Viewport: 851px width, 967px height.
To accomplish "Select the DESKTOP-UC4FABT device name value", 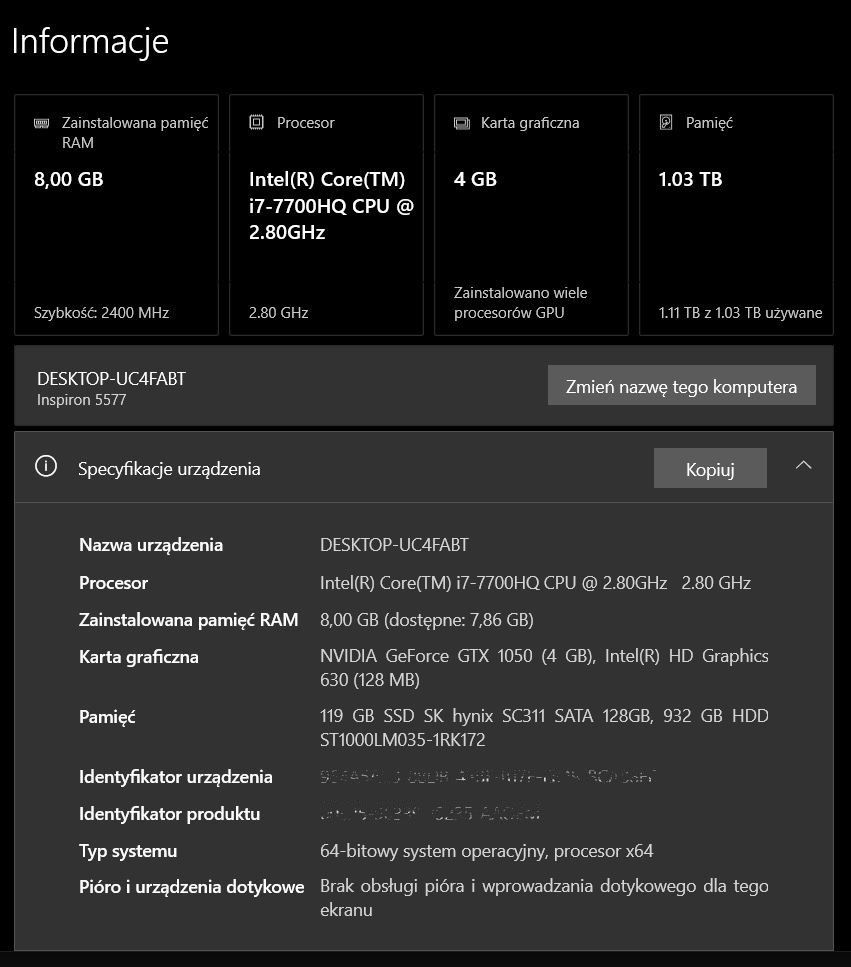I will pos(394,545).
